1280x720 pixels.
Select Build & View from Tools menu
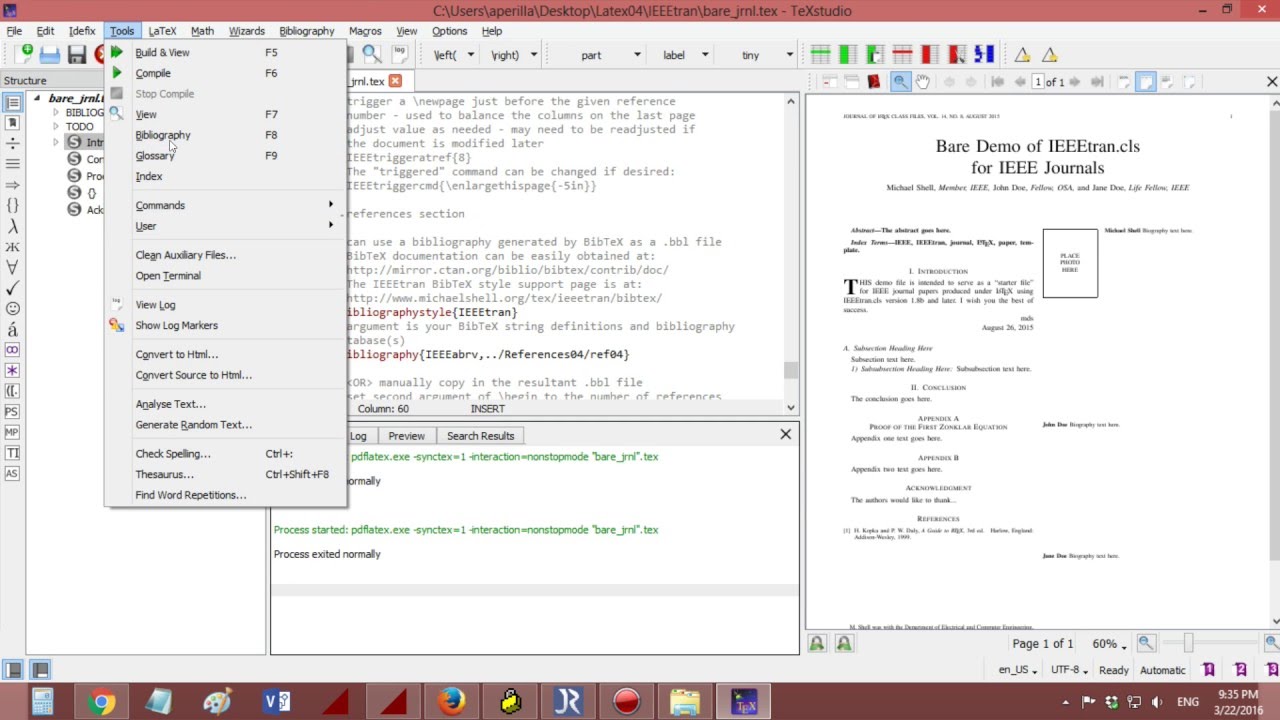tap(226, 52)
